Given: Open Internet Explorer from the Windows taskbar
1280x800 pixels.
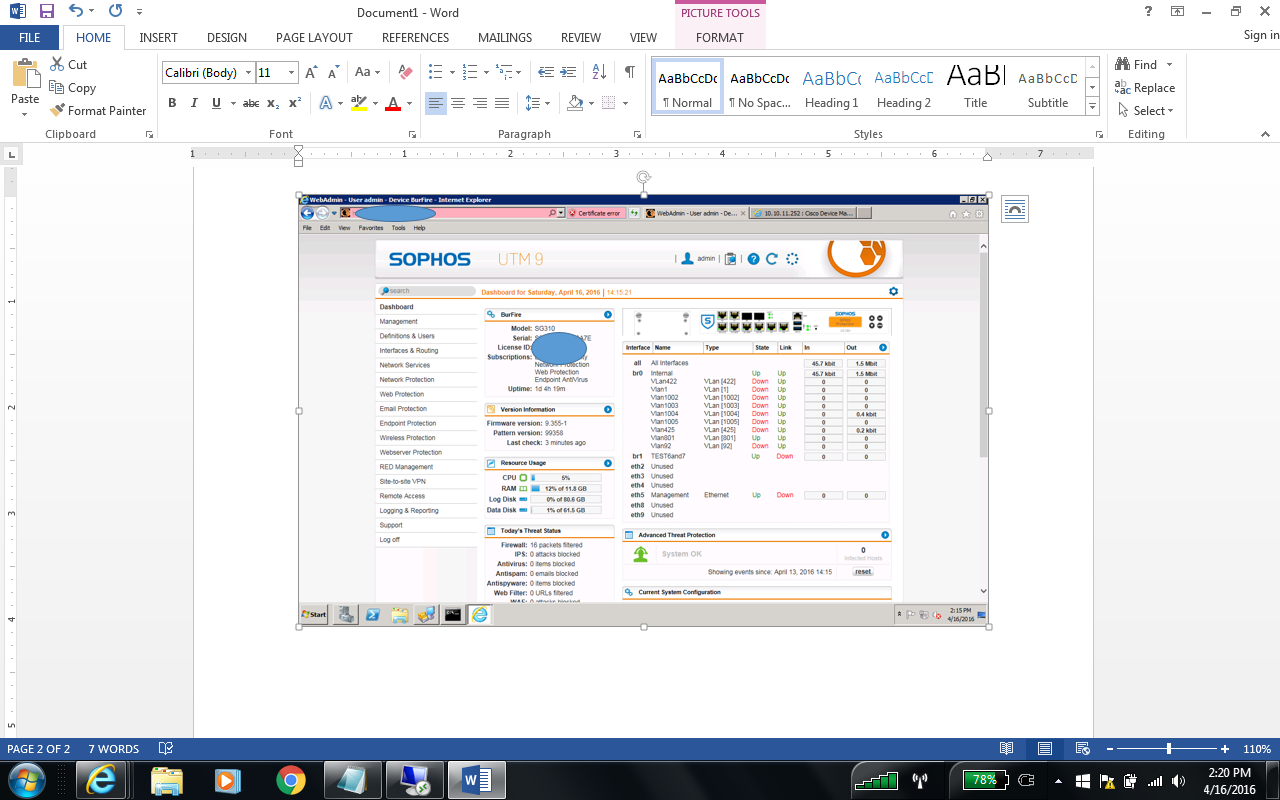Looking at the screenshot, I should point(101,780).
